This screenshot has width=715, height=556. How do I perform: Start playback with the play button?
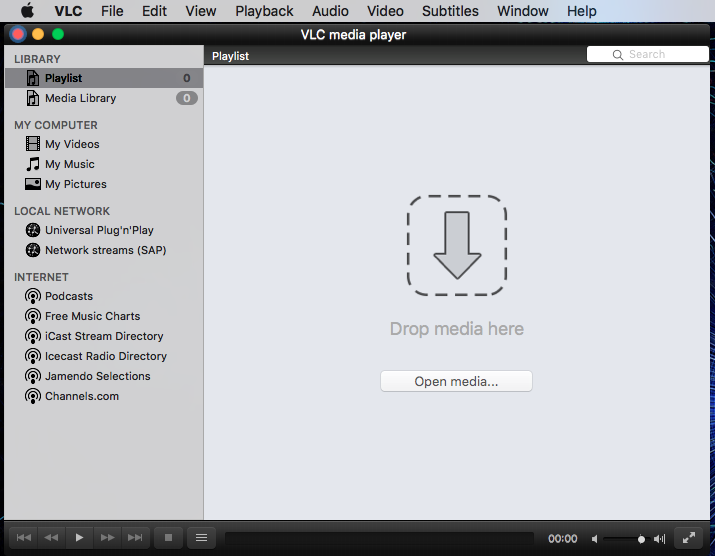pos(79,538)
